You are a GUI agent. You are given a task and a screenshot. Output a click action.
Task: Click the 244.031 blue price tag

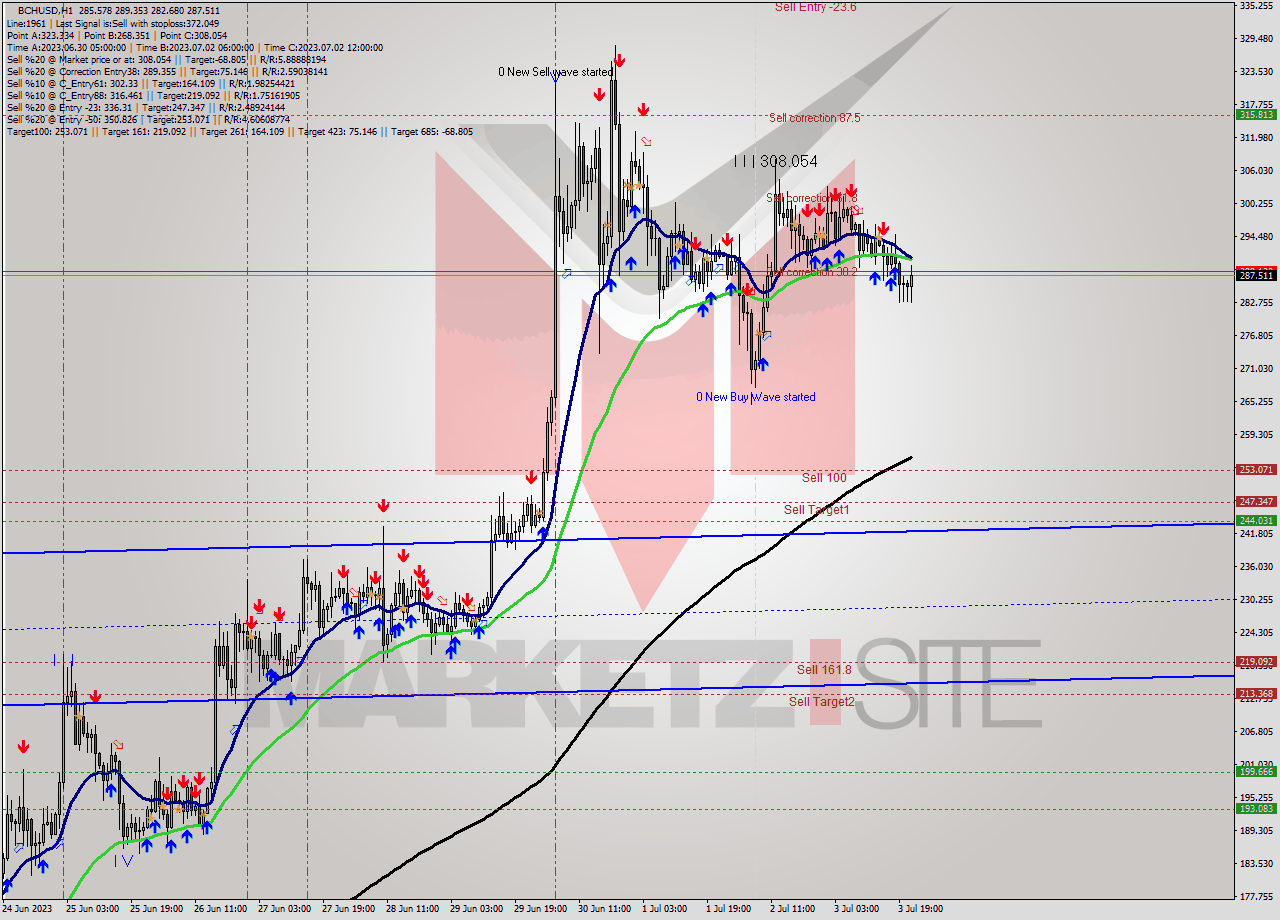(x=1256, y=520)
